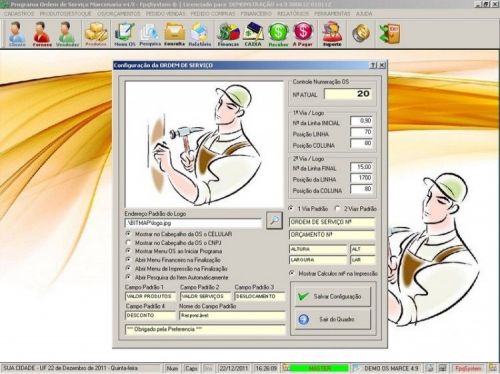The height and width of the screenshot is (374, 500).
Task: Open the Pesquisa toolbar icon
Action: [150, 34]
